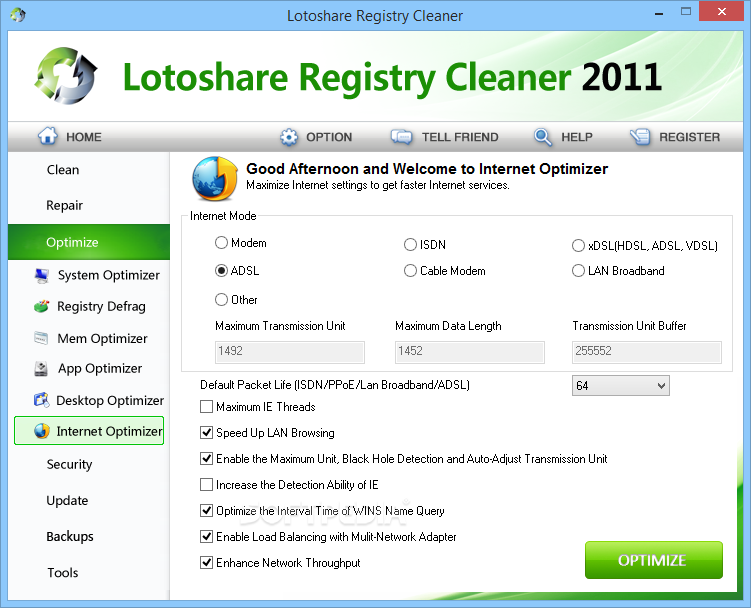Select the xDSL(HDSL, ADSL, VDSL) radio button
Image resolution: width=751 pixels, height=608 pixels.
tap(578, 246)
